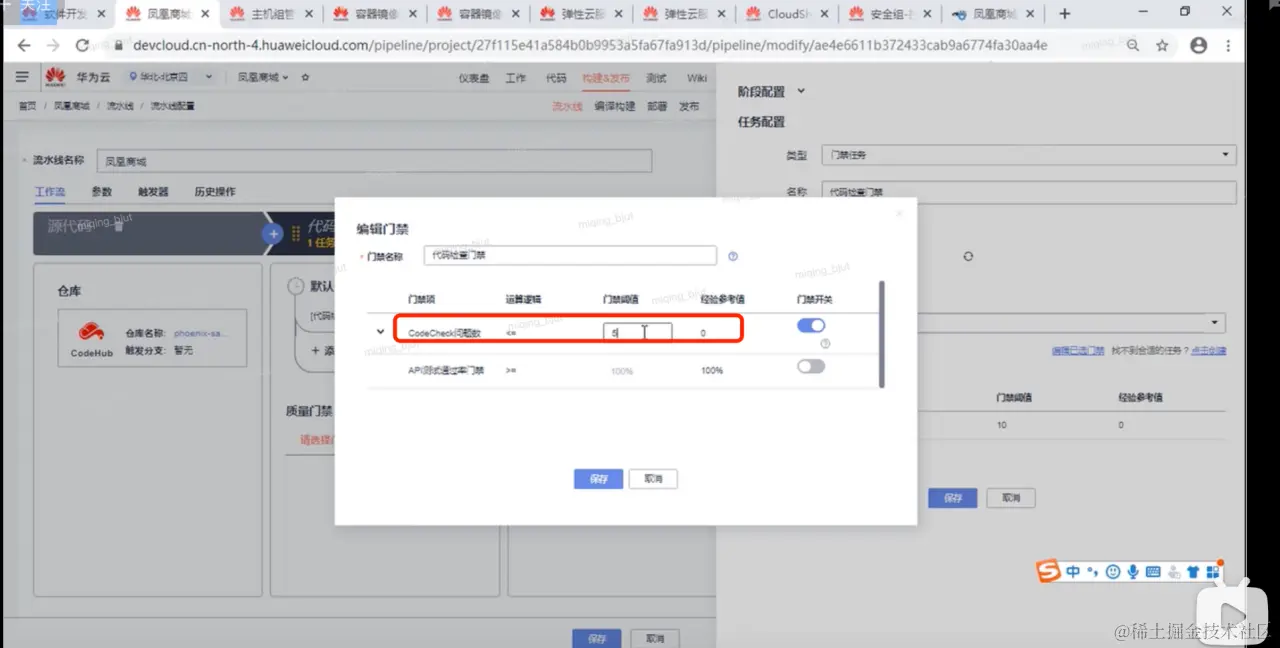The width and height of the screenshot is (1280, 648).
Task: Select the 部署 sub-navigation tab
Action: (x=657, y=106)
